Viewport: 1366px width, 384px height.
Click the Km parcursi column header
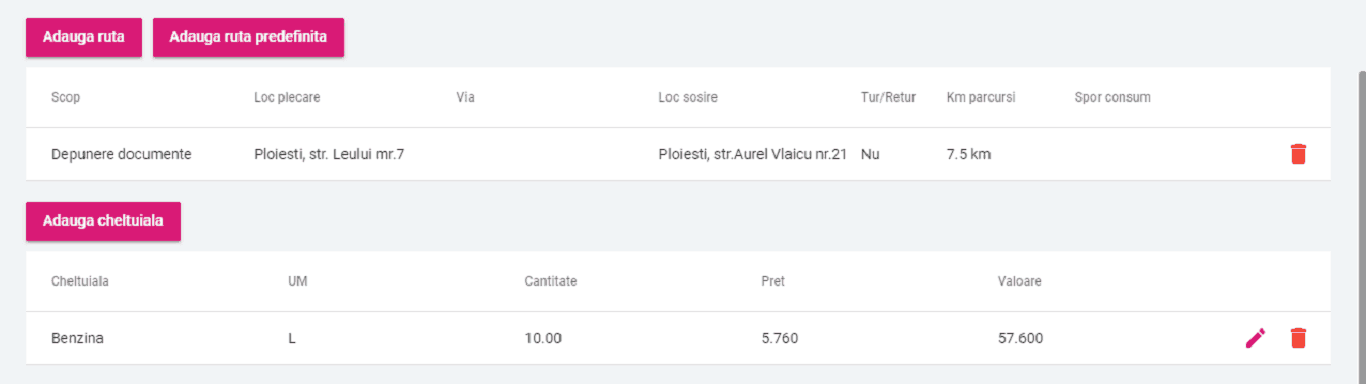[981, 98]
